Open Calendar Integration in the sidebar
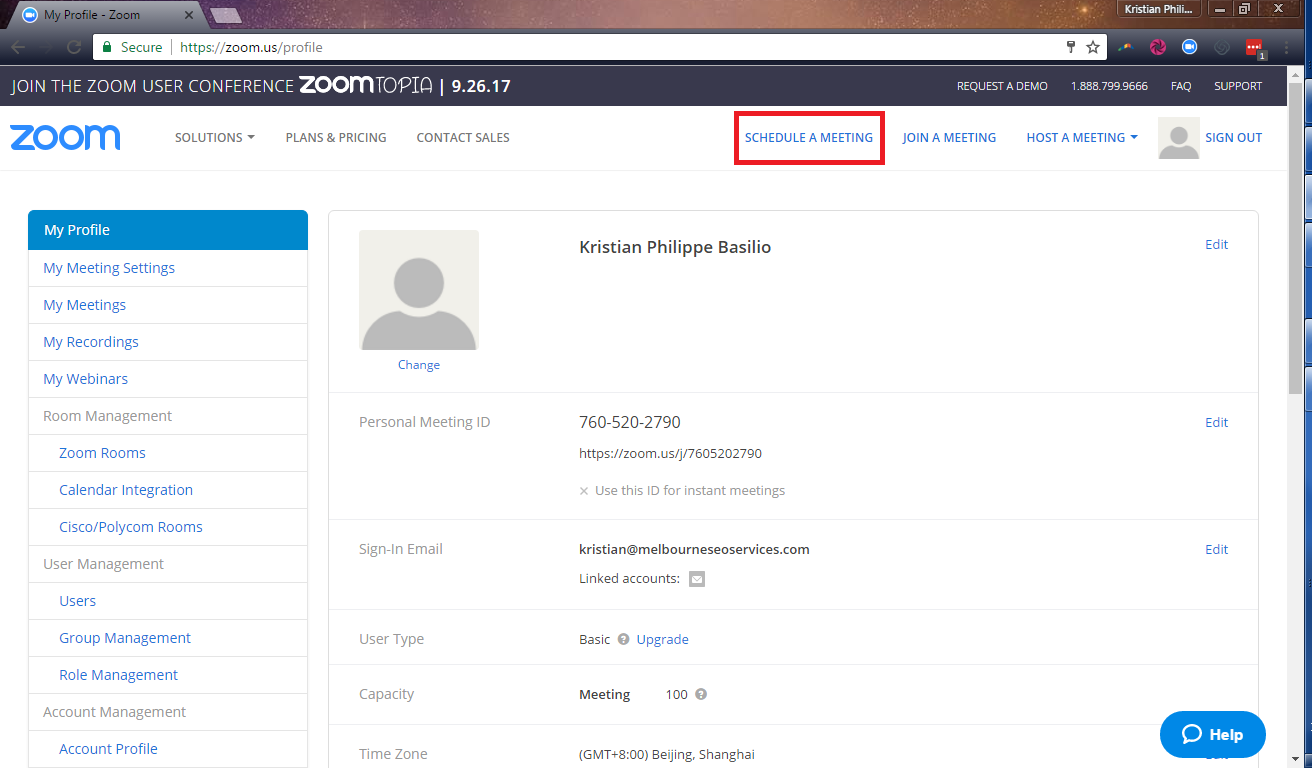This screenshot has width=1312, height=768. pos(126,490)
